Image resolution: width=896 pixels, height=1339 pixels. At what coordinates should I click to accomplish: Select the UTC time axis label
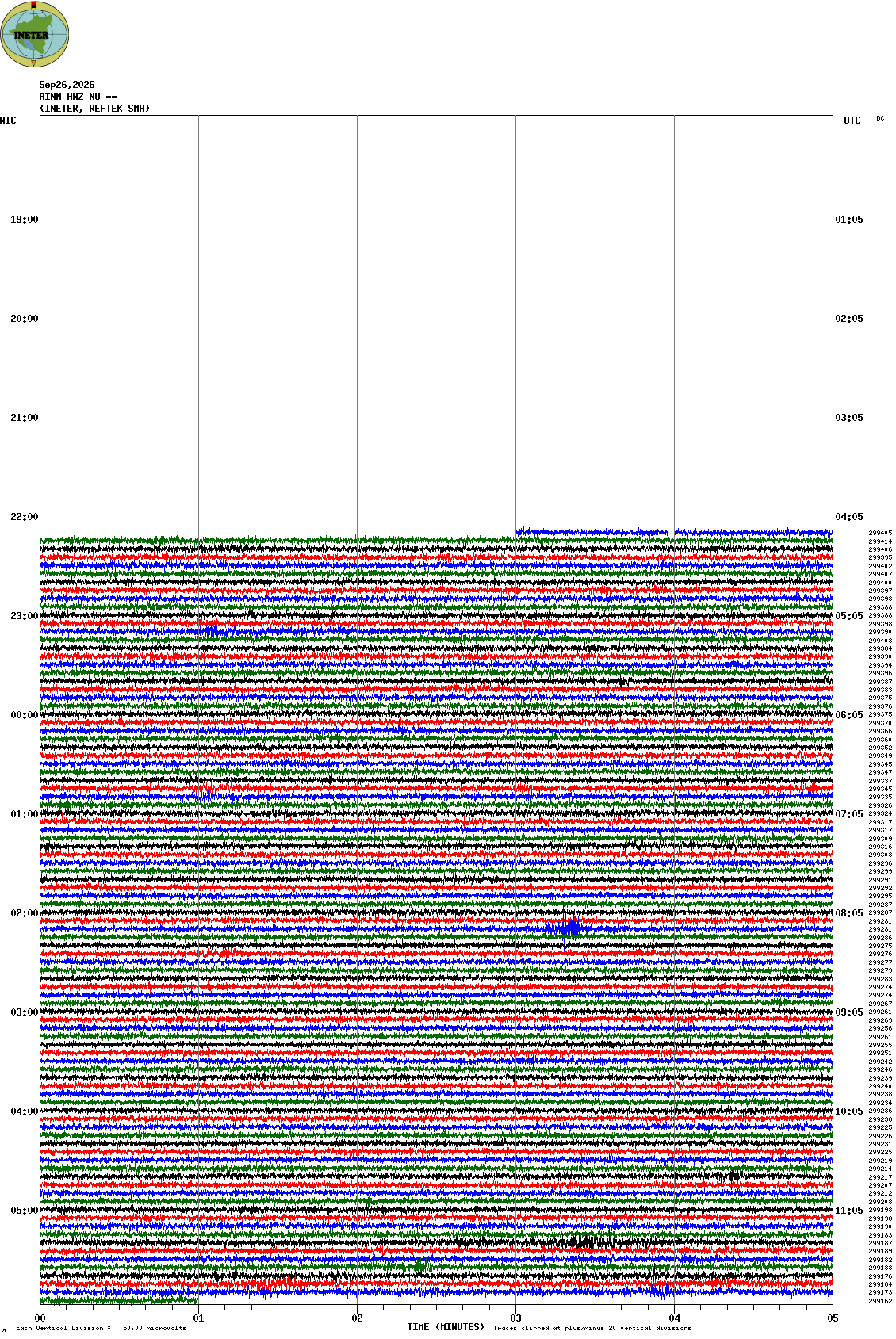(x=852, y=121)
